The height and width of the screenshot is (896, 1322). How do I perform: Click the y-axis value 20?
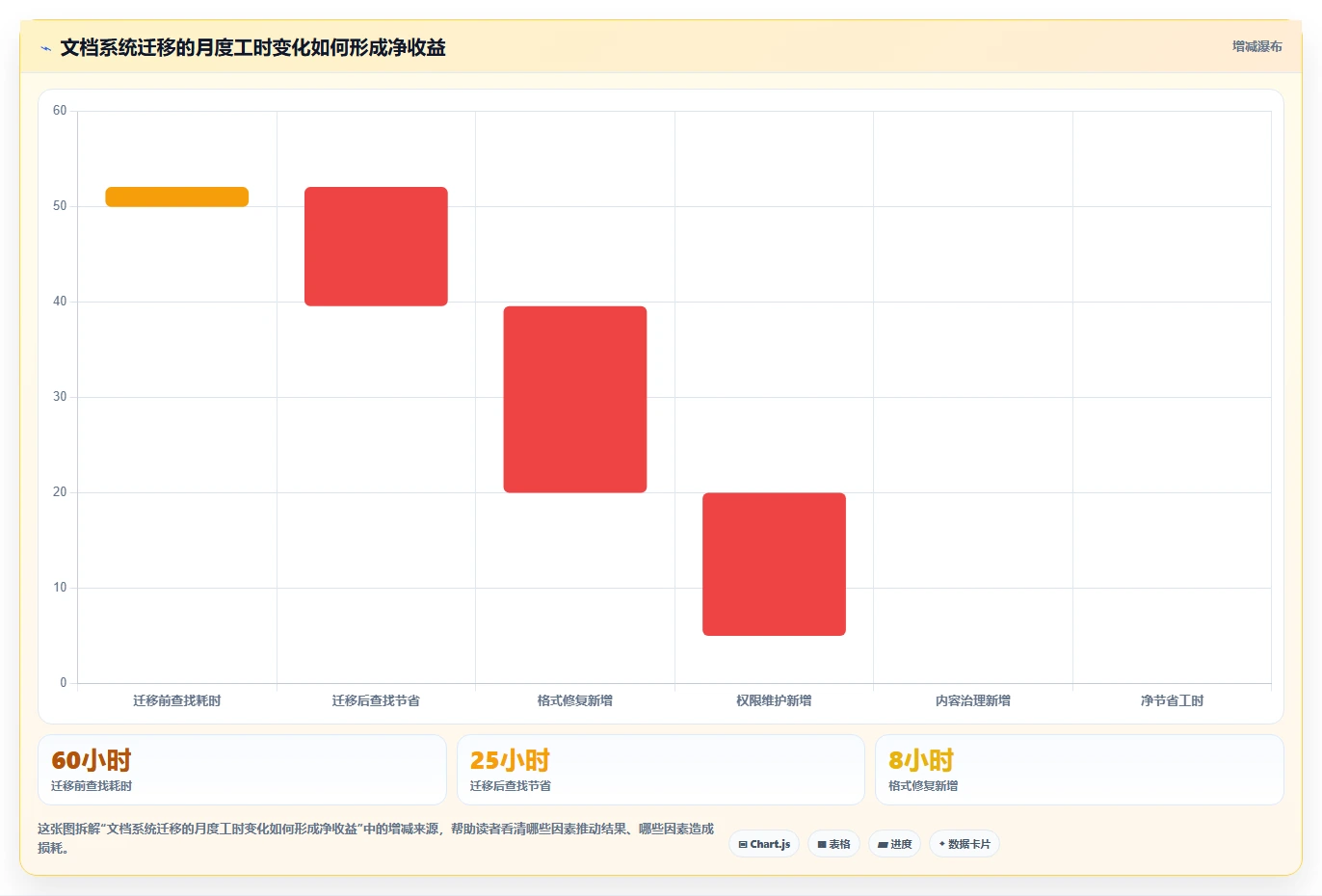[x=60, y=492]
